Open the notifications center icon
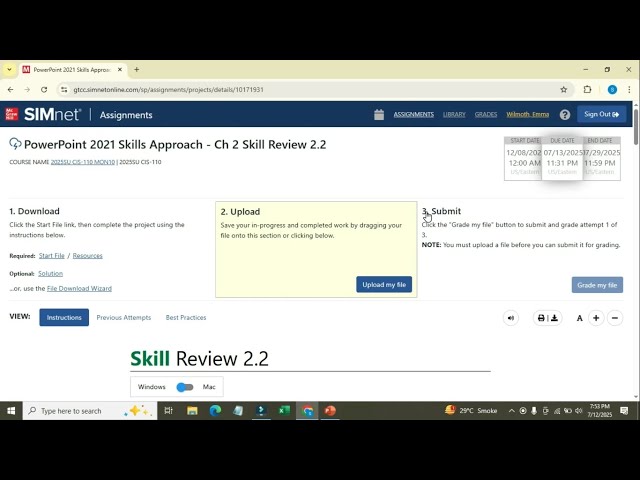The width and height of the screenshot is (640, 480). (x=624, y=411)
